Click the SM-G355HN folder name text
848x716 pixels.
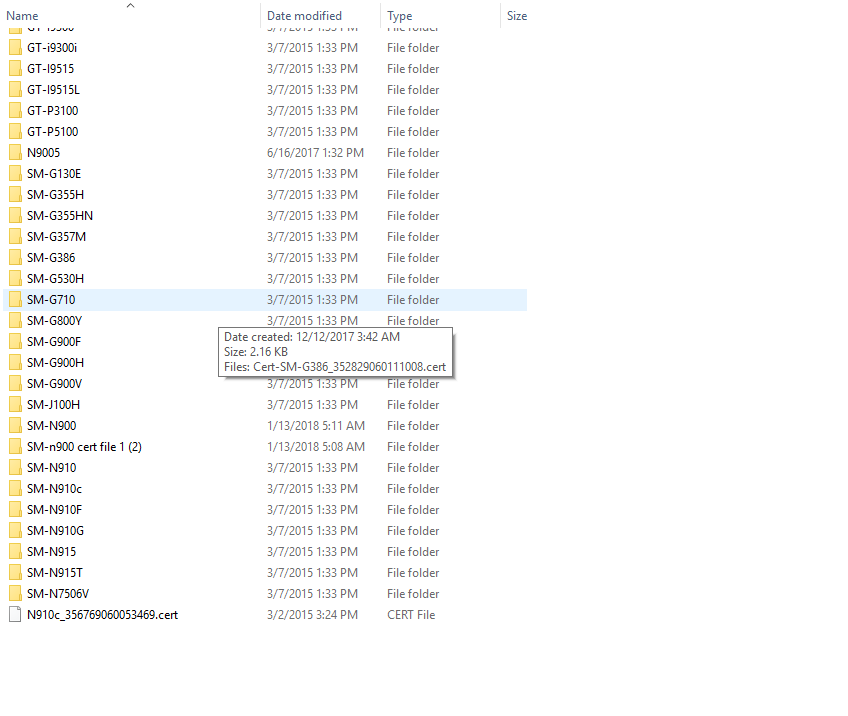click(x=60, y=216)
